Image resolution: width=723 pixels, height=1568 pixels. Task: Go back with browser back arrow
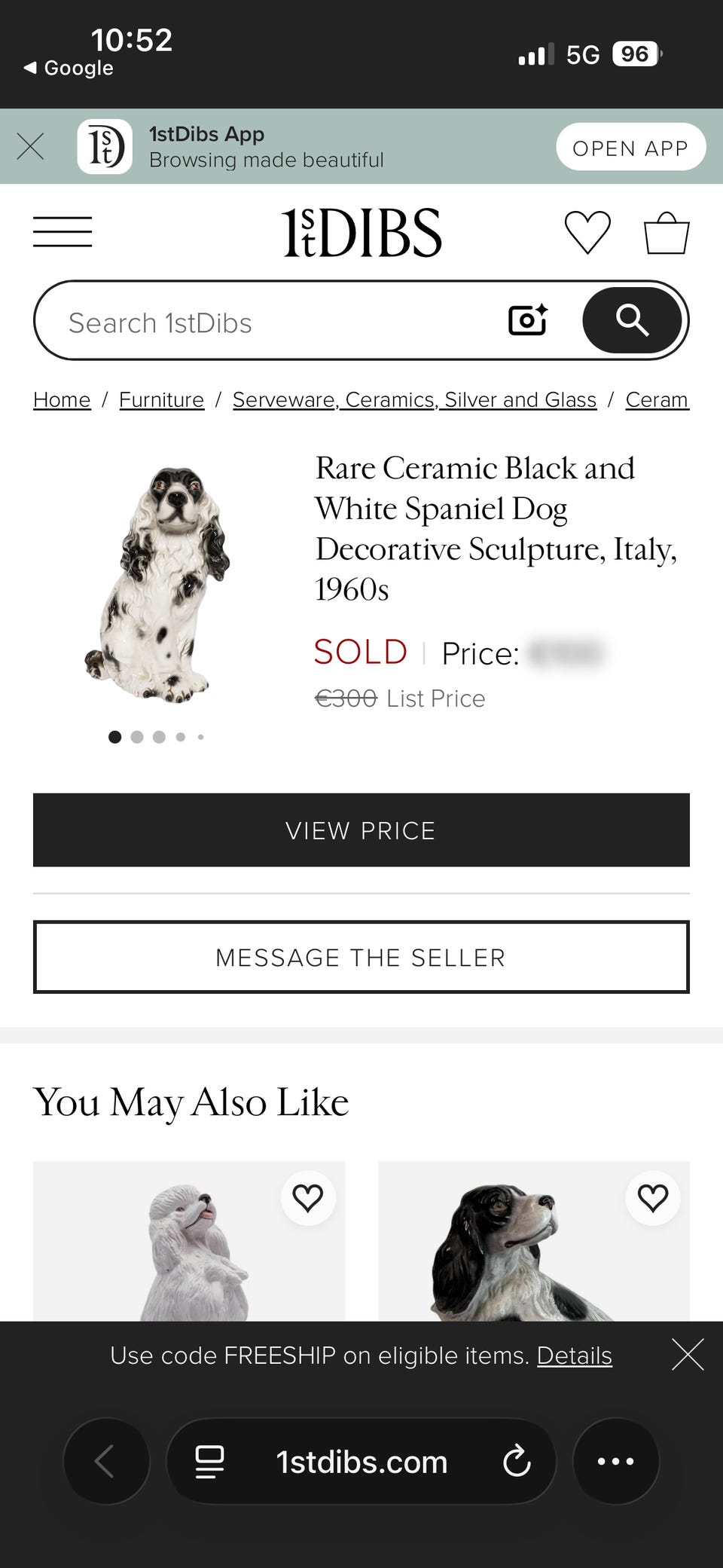pyautogui.click(x=106, y=1461)
